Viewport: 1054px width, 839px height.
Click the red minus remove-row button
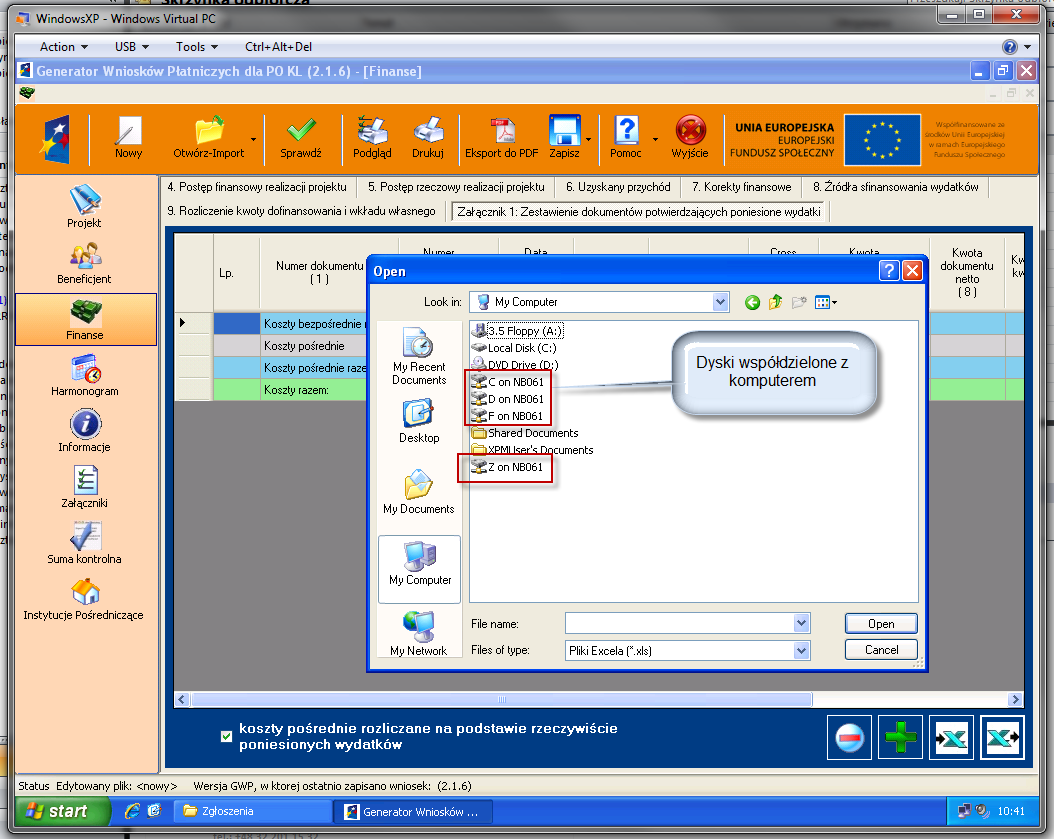[850, 737]
